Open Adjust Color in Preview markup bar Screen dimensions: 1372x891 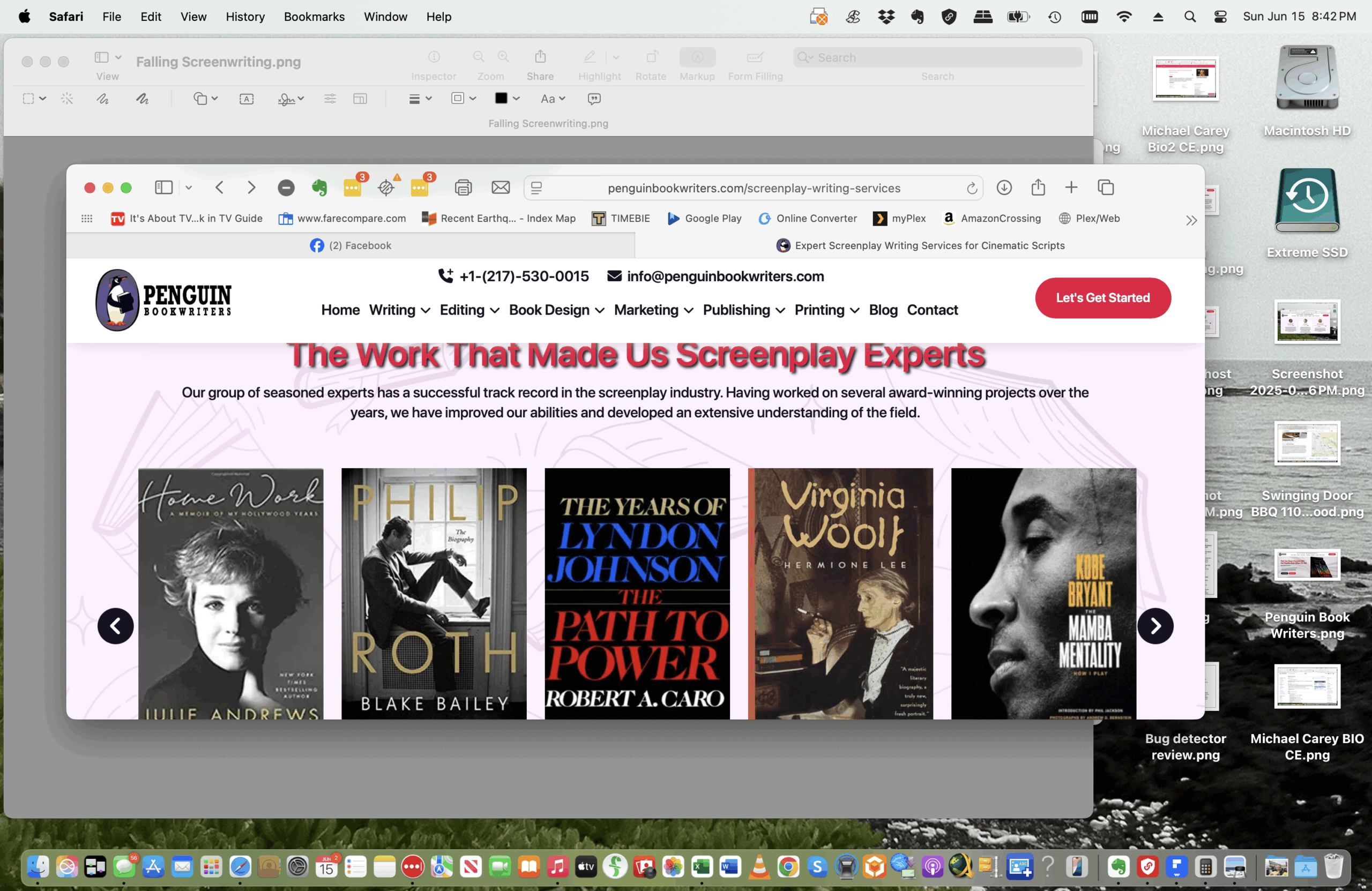(330, 99)
